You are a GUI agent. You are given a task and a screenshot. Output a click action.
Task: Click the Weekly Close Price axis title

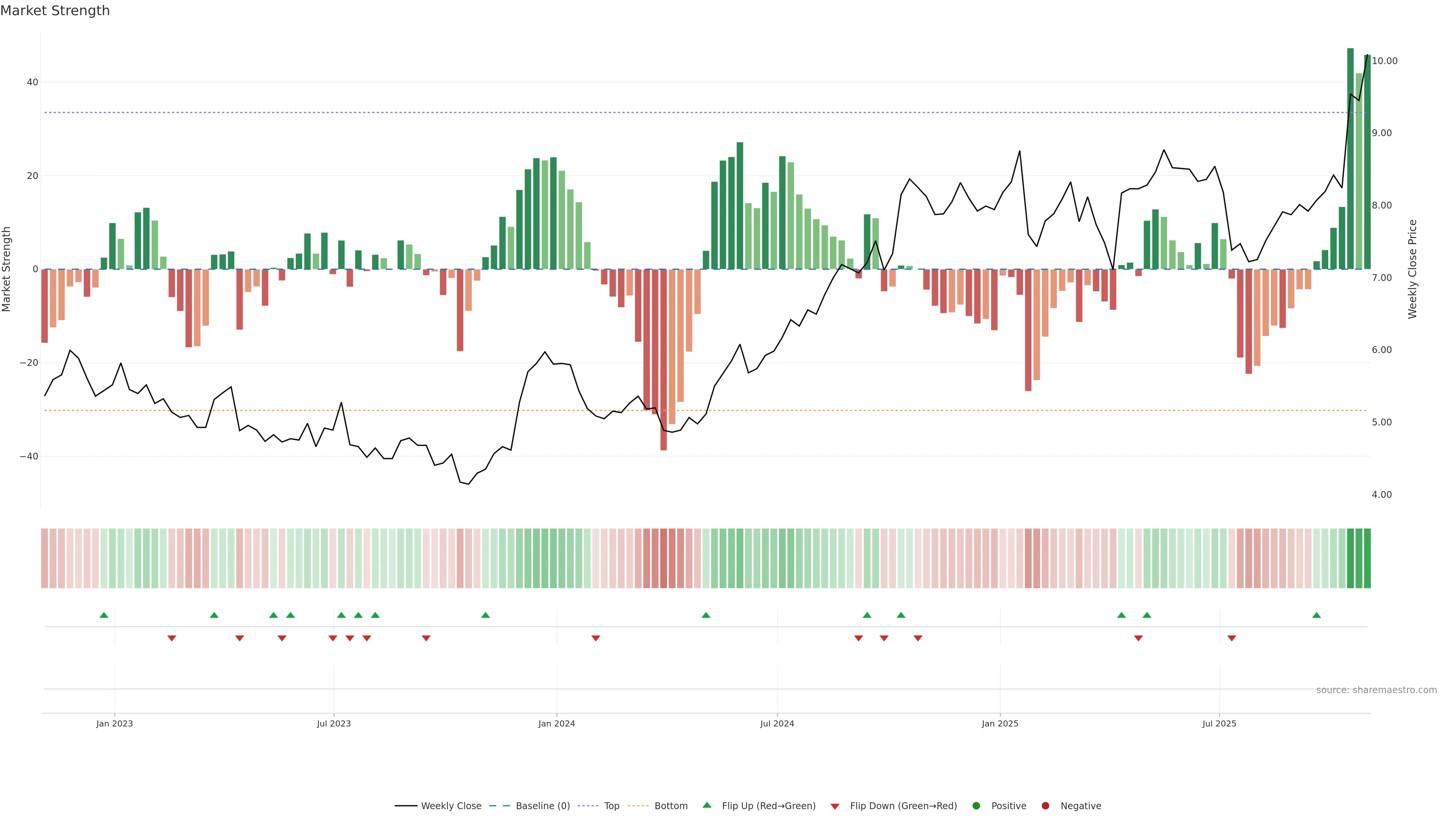pos(1412,269)
